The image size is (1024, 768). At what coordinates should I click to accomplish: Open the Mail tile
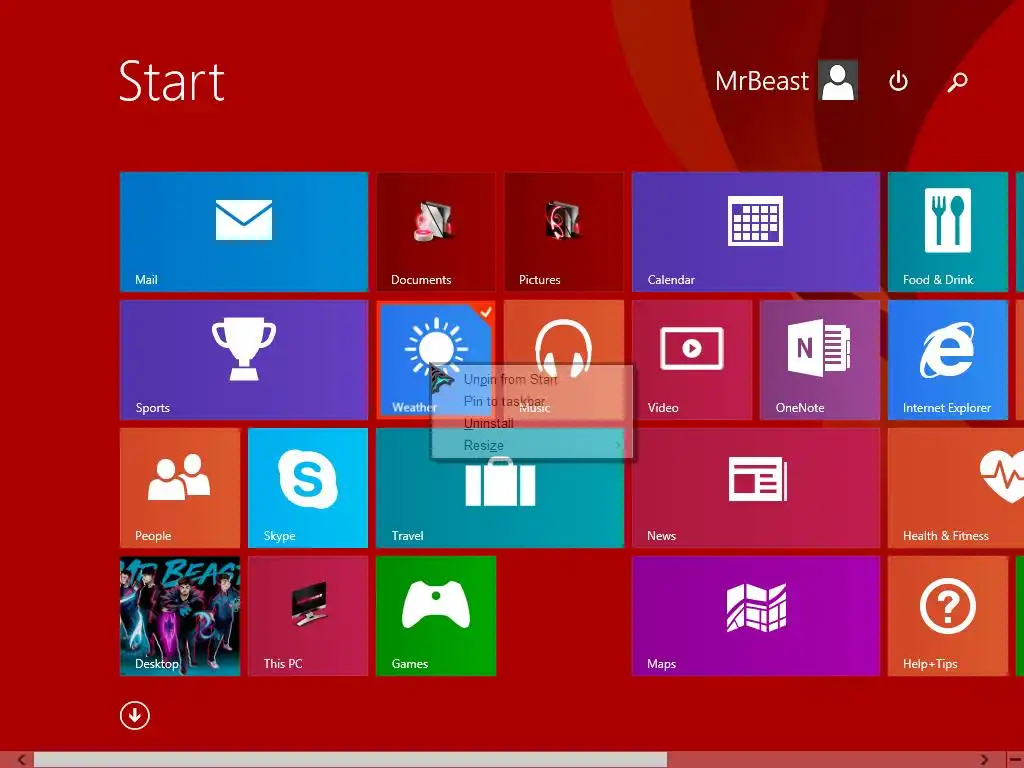click(244, 231)
